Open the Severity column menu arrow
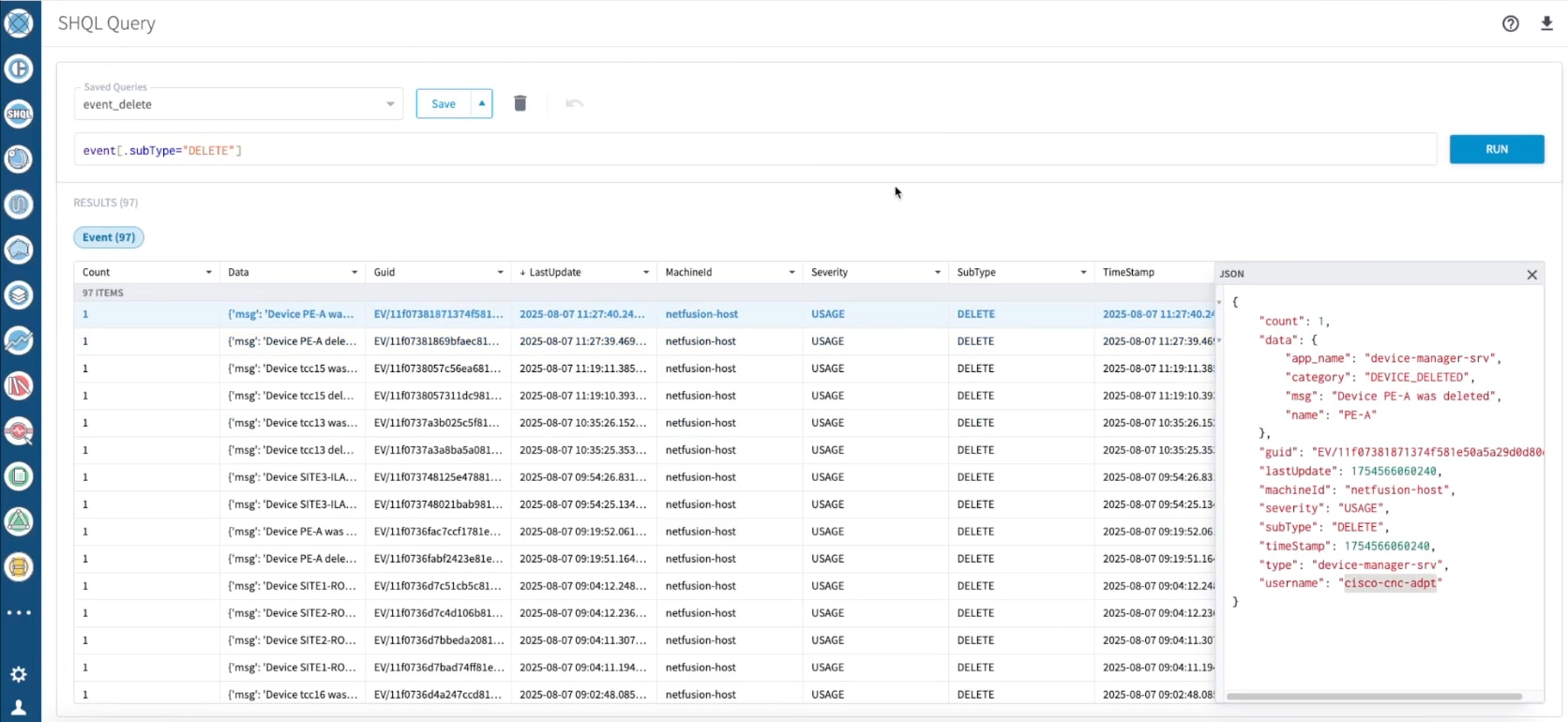Image resolution: width=1568 pixels, height=722 pixels. (938, 273)
